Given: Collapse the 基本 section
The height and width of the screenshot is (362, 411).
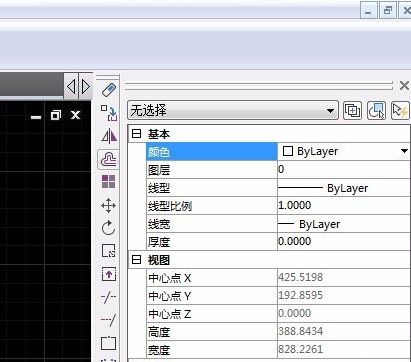Looking at the screenshot, I should click(136, 134).
